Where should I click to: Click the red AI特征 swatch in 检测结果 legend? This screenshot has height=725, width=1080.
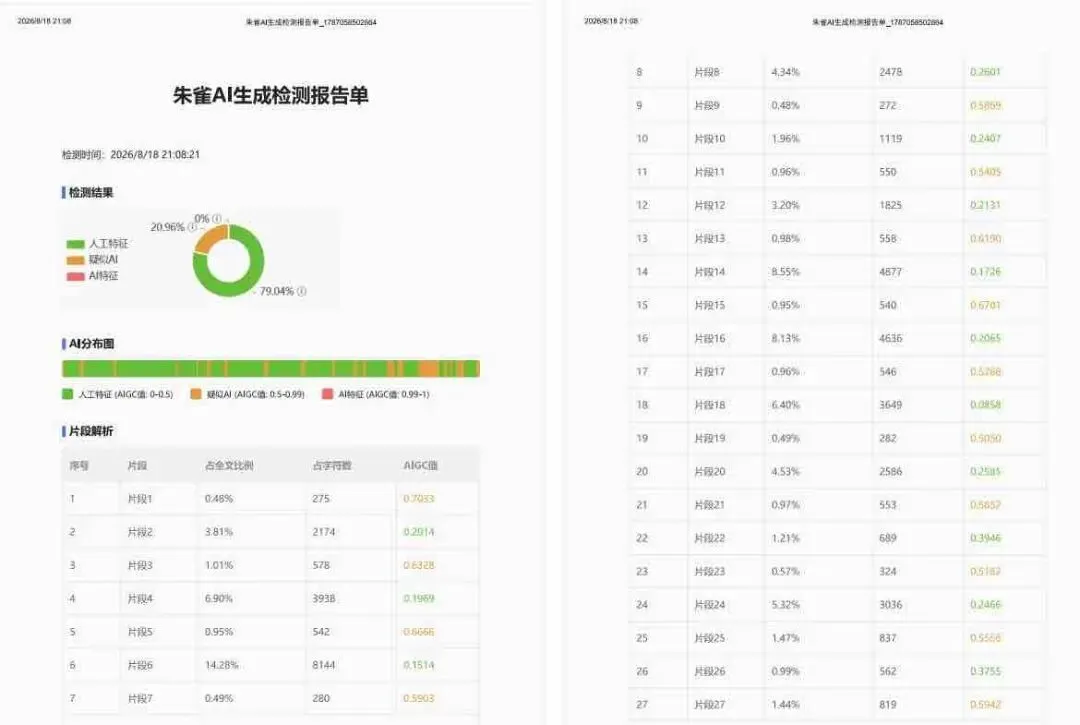click(x=75, y=276)
